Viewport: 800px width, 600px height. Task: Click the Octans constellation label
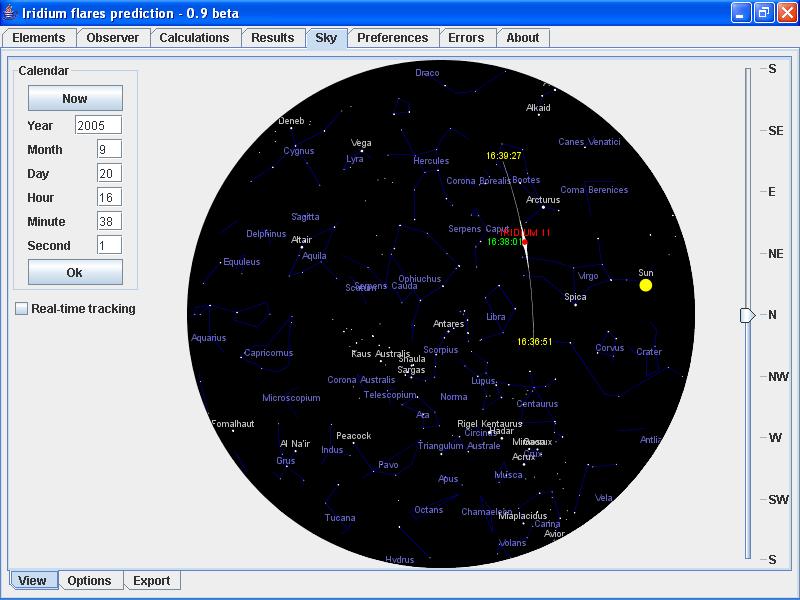pyautogui.click(x=429, y=510)
